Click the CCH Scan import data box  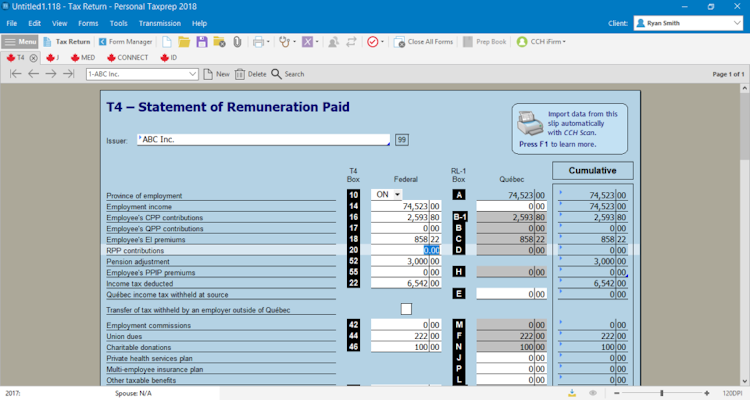coord(570,129)
